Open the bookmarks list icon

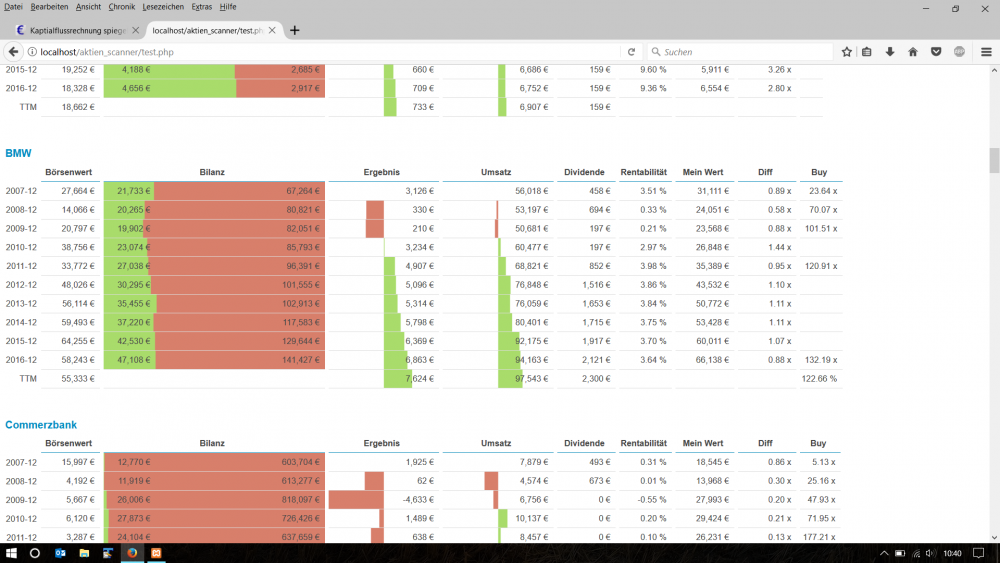[867, 52]
